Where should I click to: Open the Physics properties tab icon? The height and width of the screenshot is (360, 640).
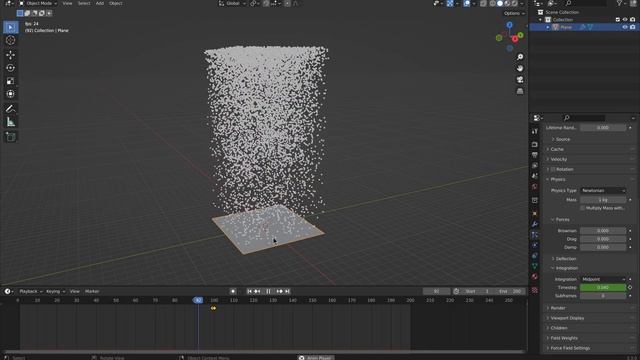click(535, 245)
